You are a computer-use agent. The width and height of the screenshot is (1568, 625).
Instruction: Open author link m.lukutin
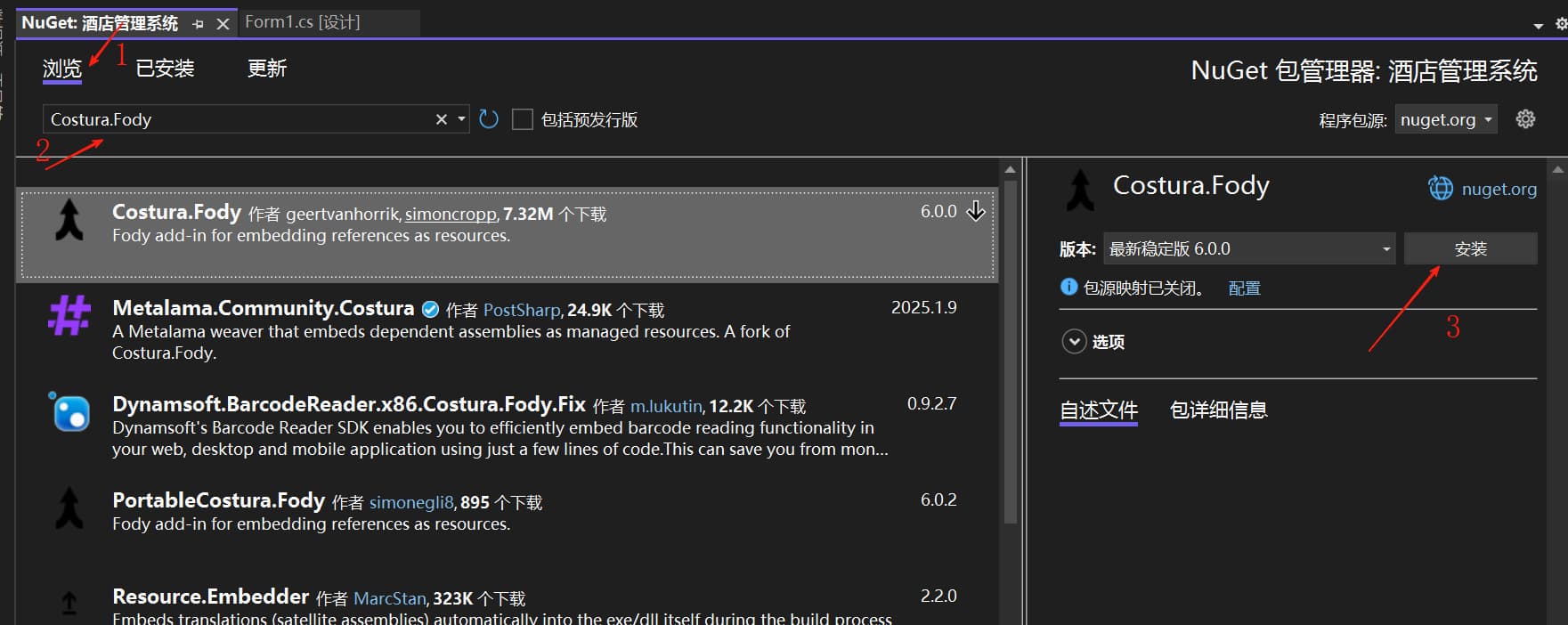pos(666,406)
